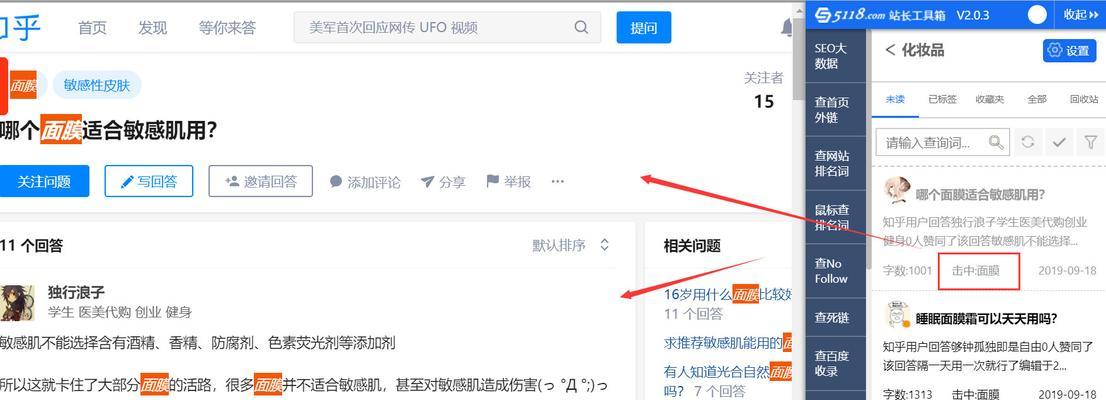The width and height of the screenshot is (1106, 400).
Task: Switch to the 全部 tab
Action: [x=1037, y=99]
